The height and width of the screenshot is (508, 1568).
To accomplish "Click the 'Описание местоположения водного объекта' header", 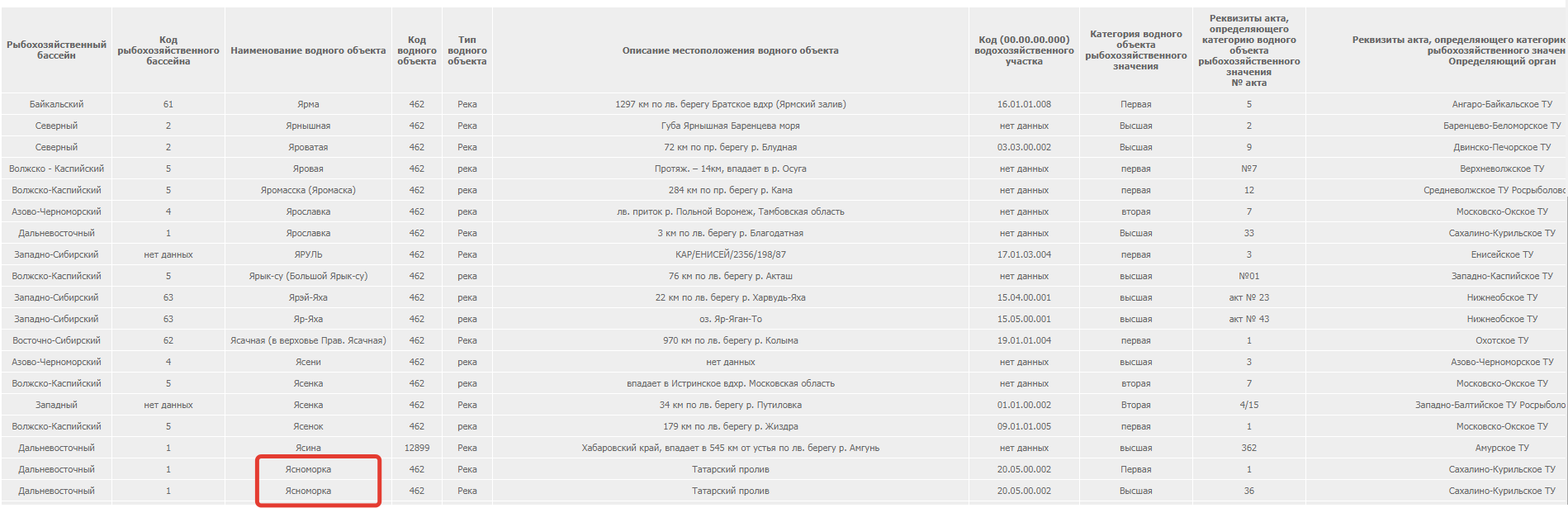I will tap(730, 50).
